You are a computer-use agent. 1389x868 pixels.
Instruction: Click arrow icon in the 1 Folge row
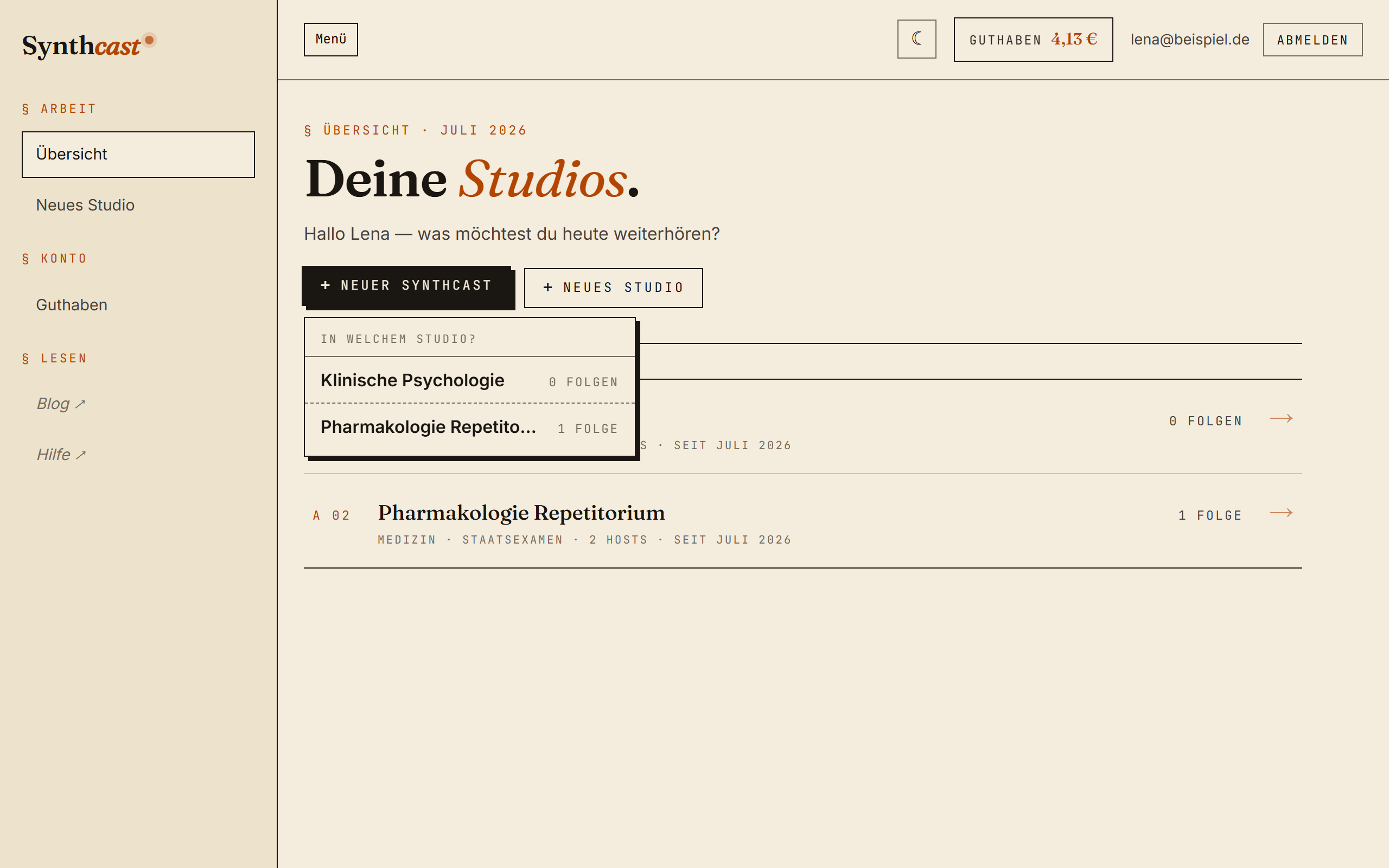1281,513
